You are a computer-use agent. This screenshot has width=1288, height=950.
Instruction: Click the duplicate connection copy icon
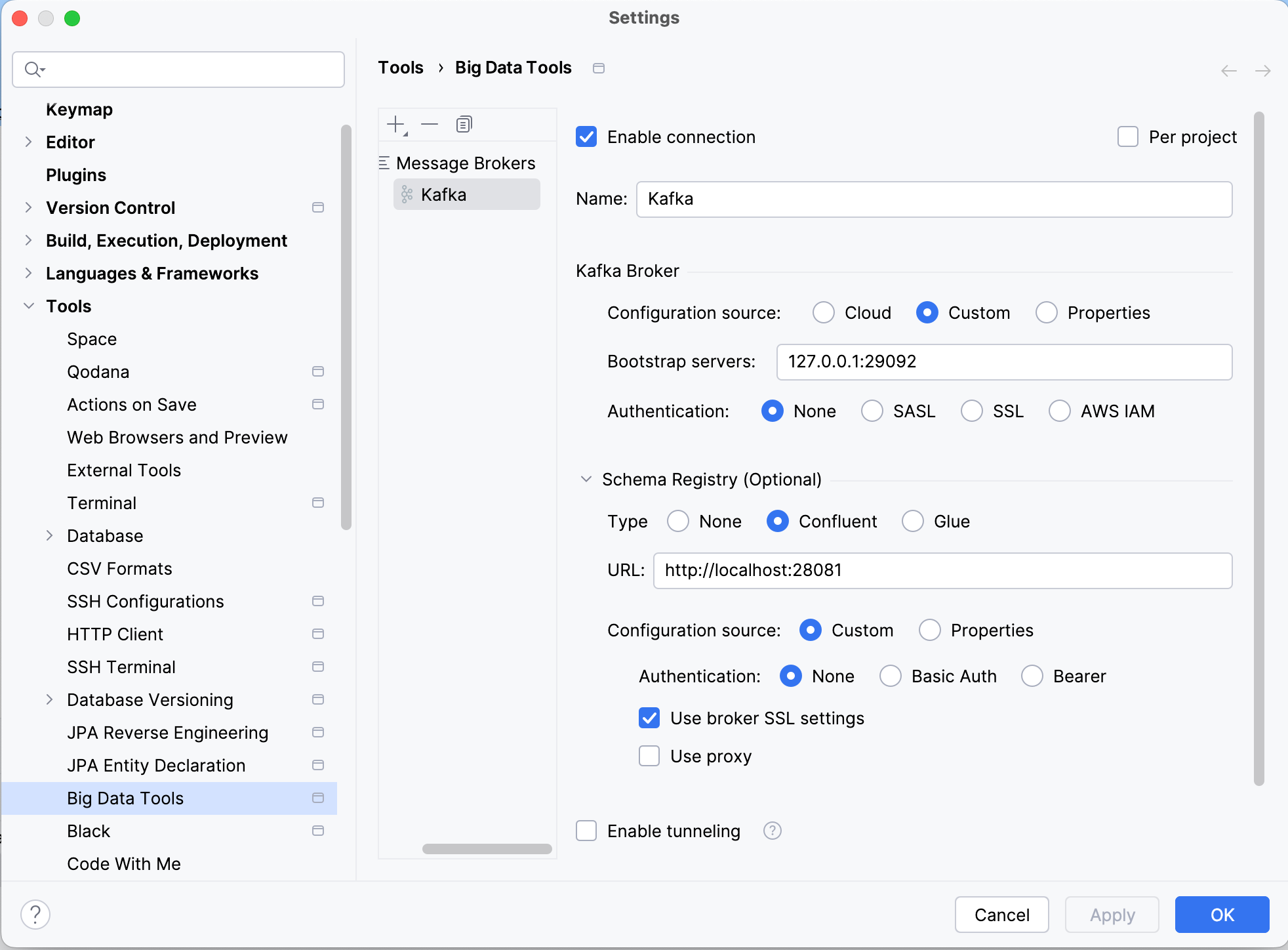tap(464, 124)
